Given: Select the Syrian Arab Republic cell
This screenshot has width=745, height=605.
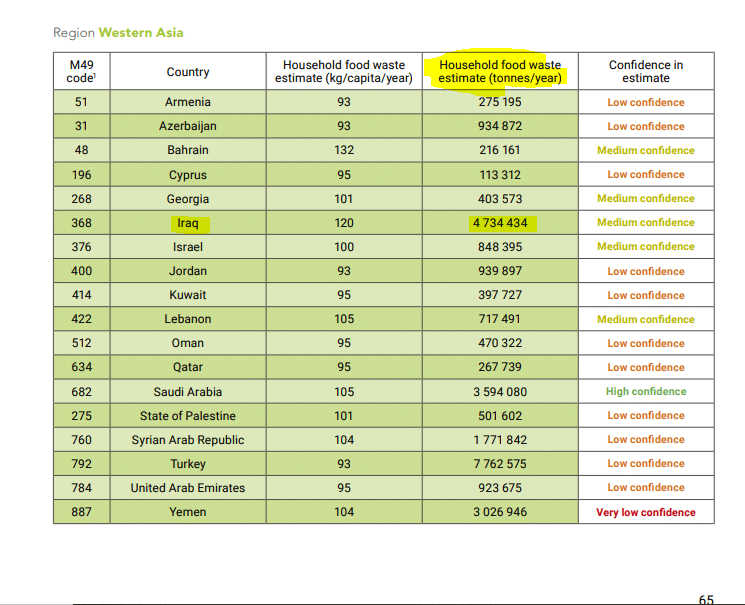Looking at the screenshot, I should point(188,440).
